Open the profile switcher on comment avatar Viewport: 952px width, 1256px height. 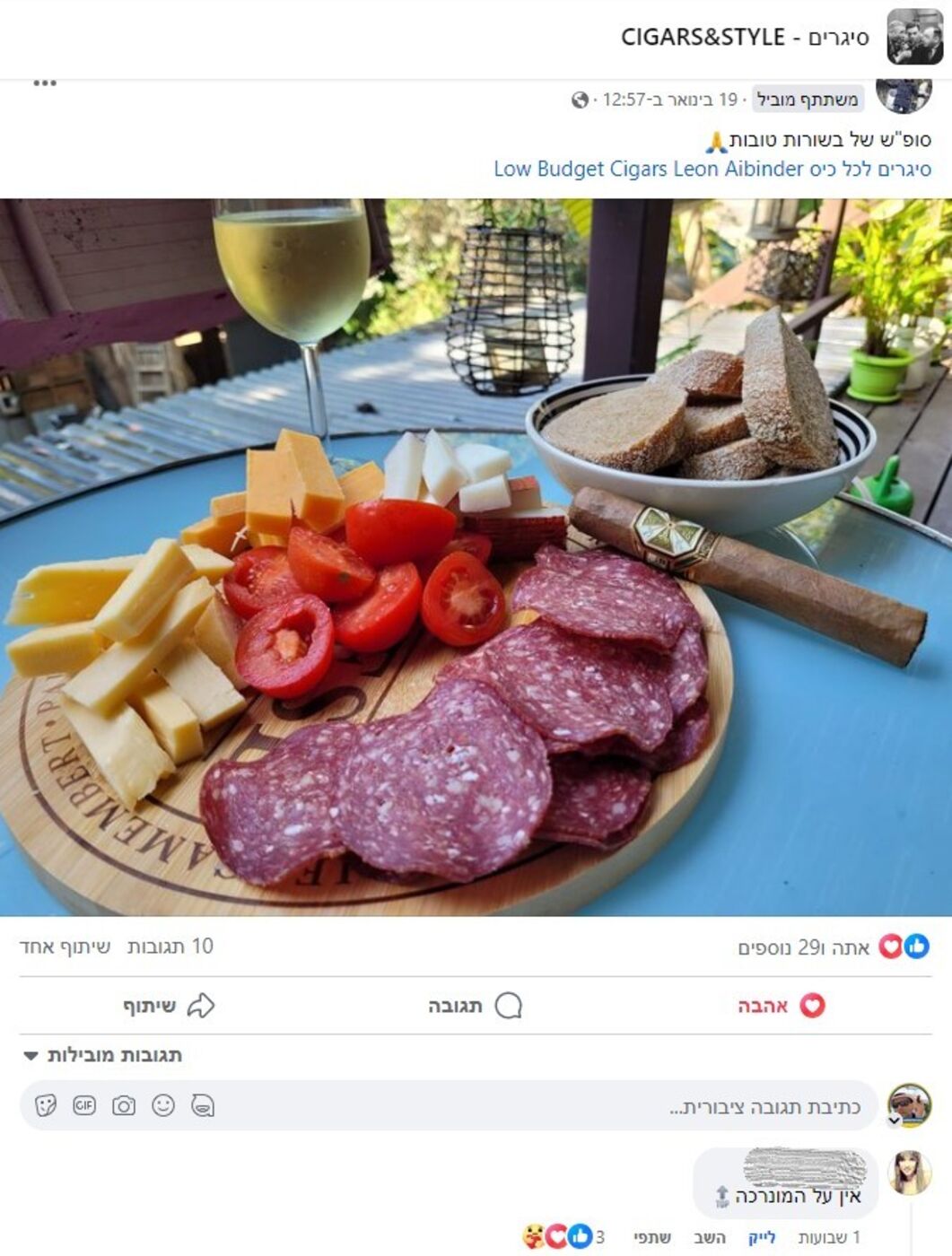895,1121
